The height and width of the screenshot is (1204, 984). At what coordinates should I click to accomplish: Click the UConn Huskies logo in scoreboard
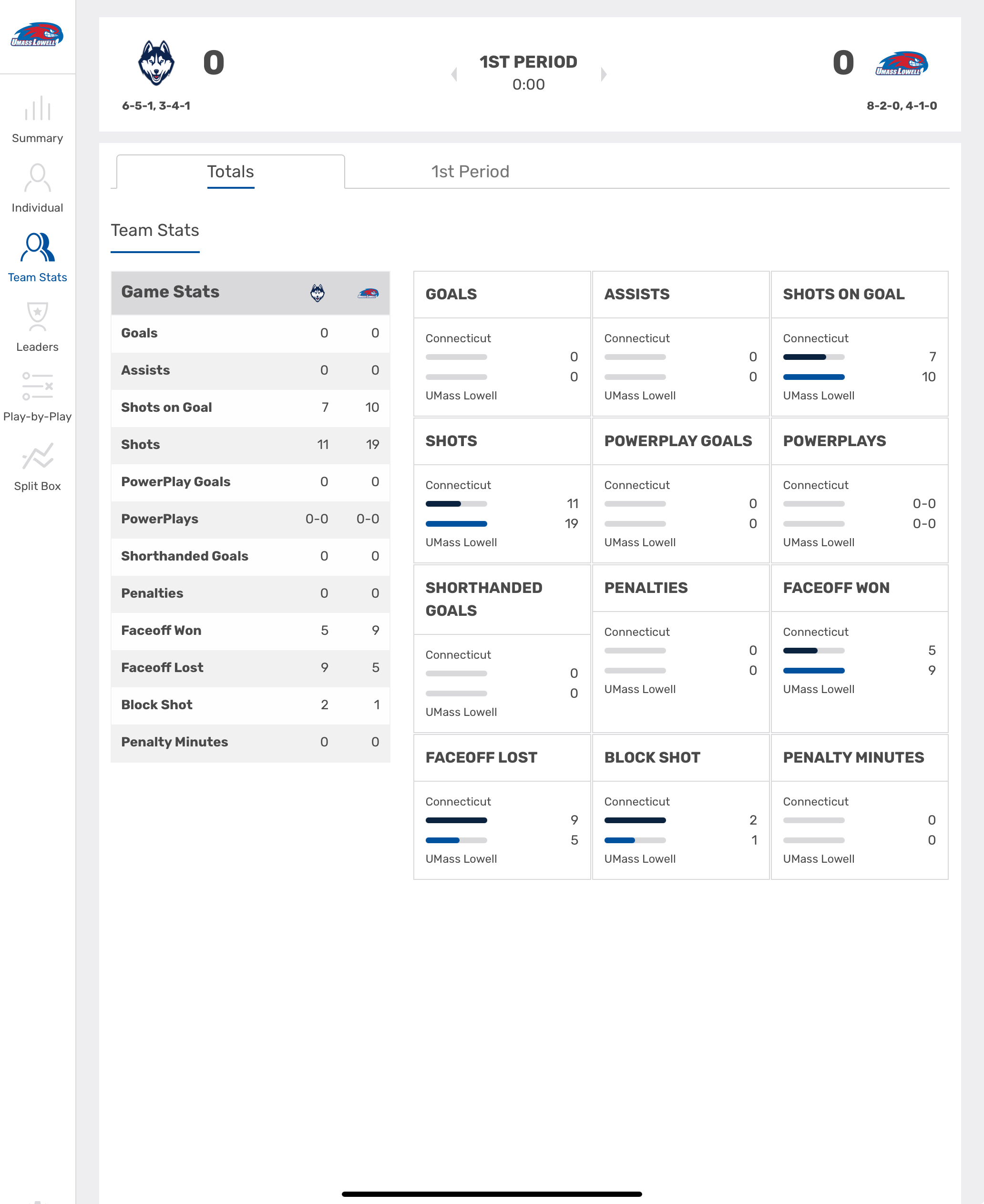(156, 63)
